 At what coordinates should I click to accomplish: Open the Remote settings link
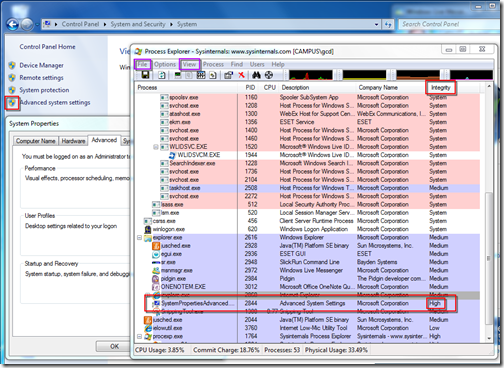(x=41, y=78)
